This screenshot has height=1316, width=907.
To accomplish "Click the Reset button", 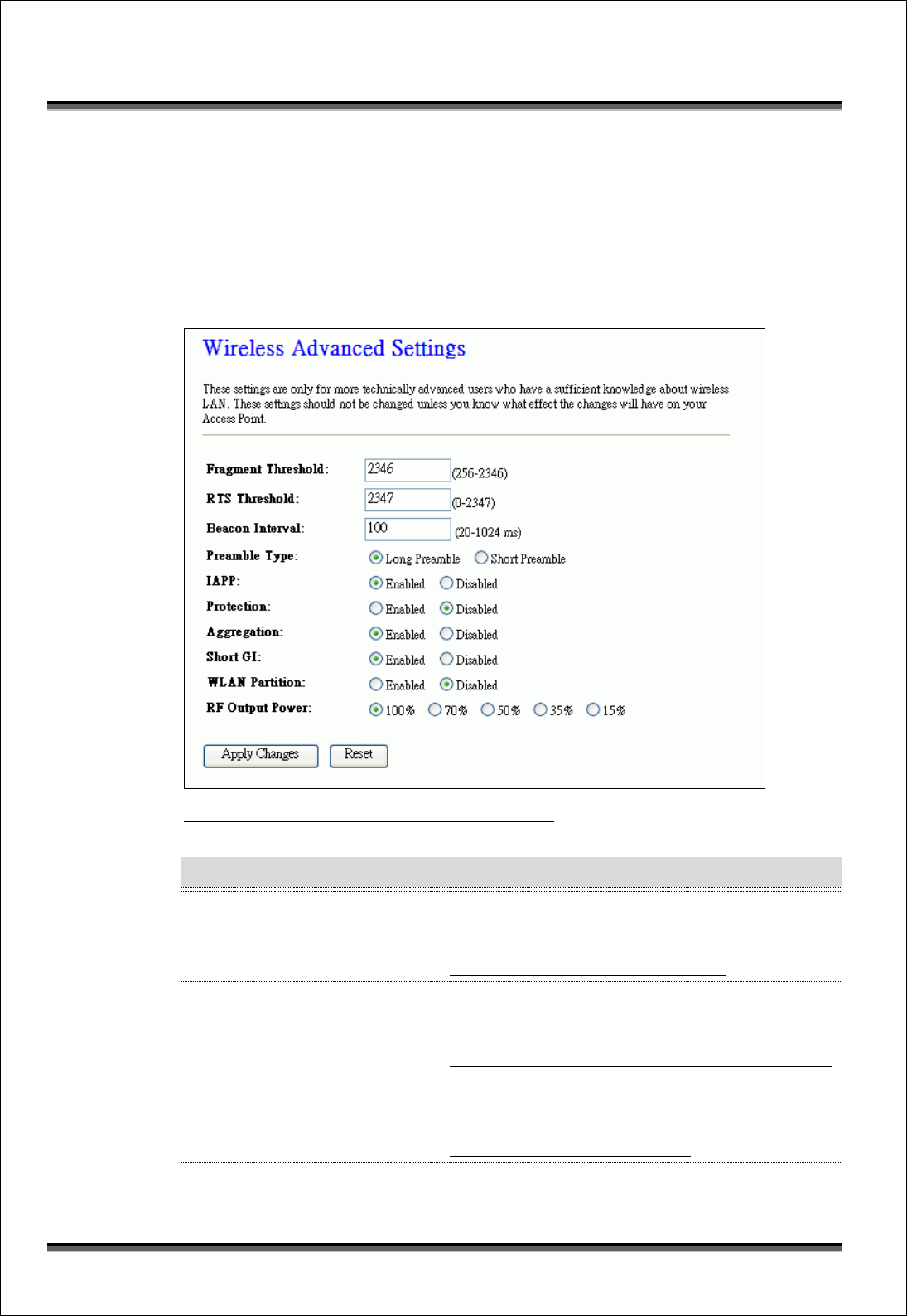I will pyautogui.click(x=359, y=755).
